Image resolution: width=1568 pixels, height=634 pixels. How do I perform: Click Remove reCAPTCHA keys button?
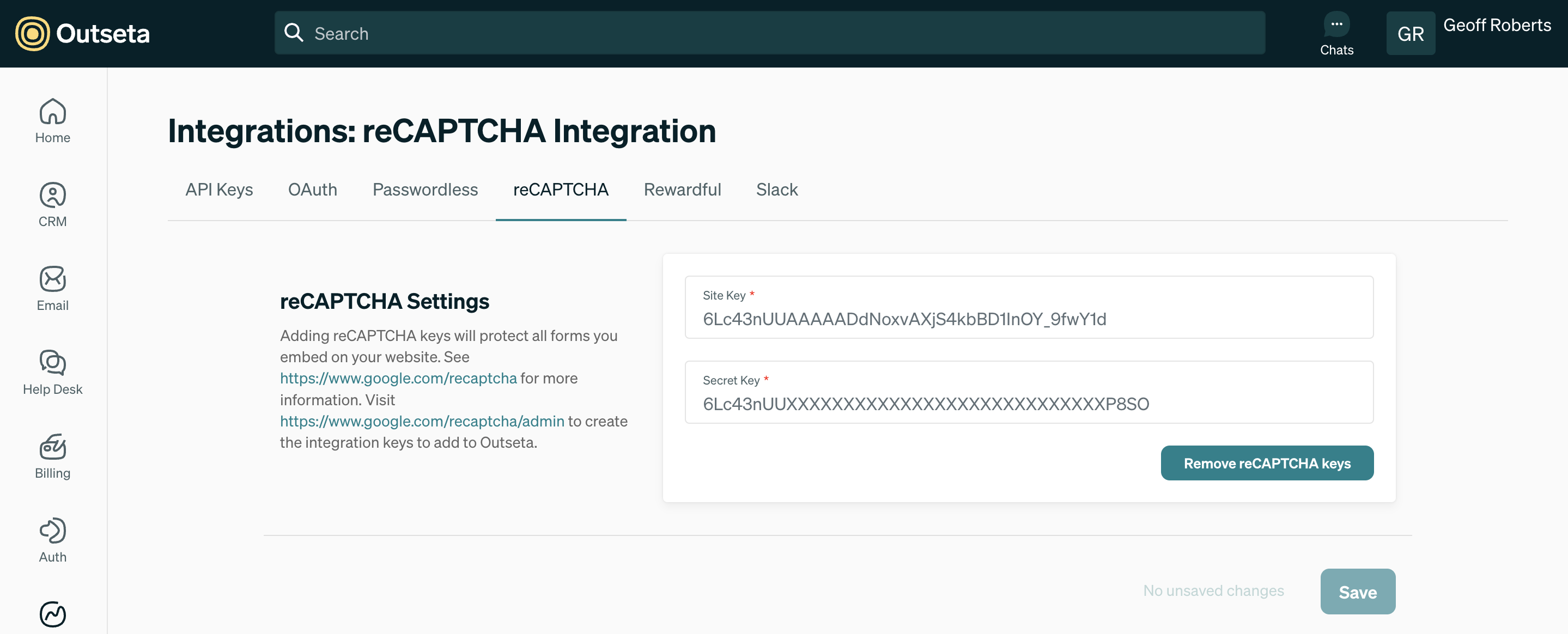(x=1266, y=463)
